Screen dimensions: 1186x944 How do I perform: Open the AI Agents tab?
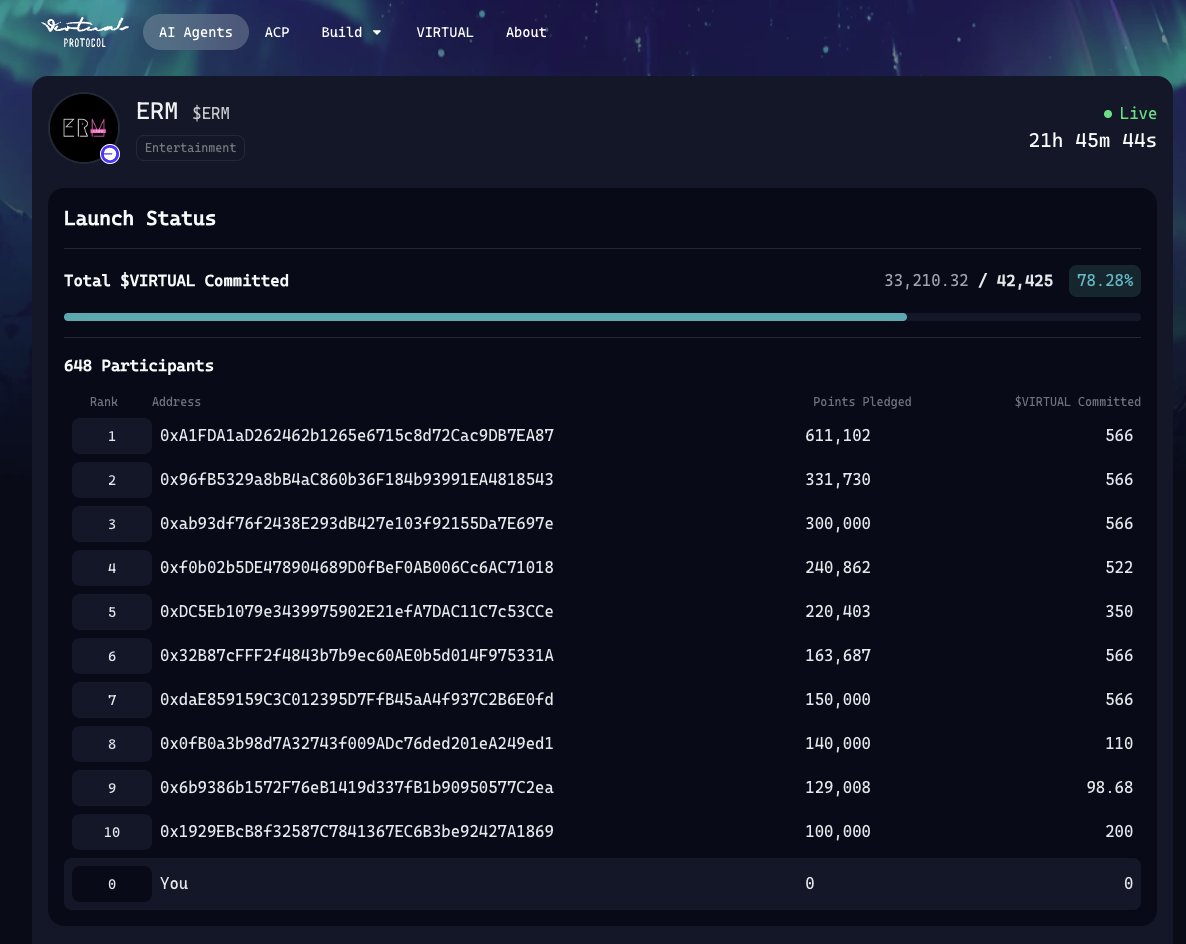coord(196,33)
